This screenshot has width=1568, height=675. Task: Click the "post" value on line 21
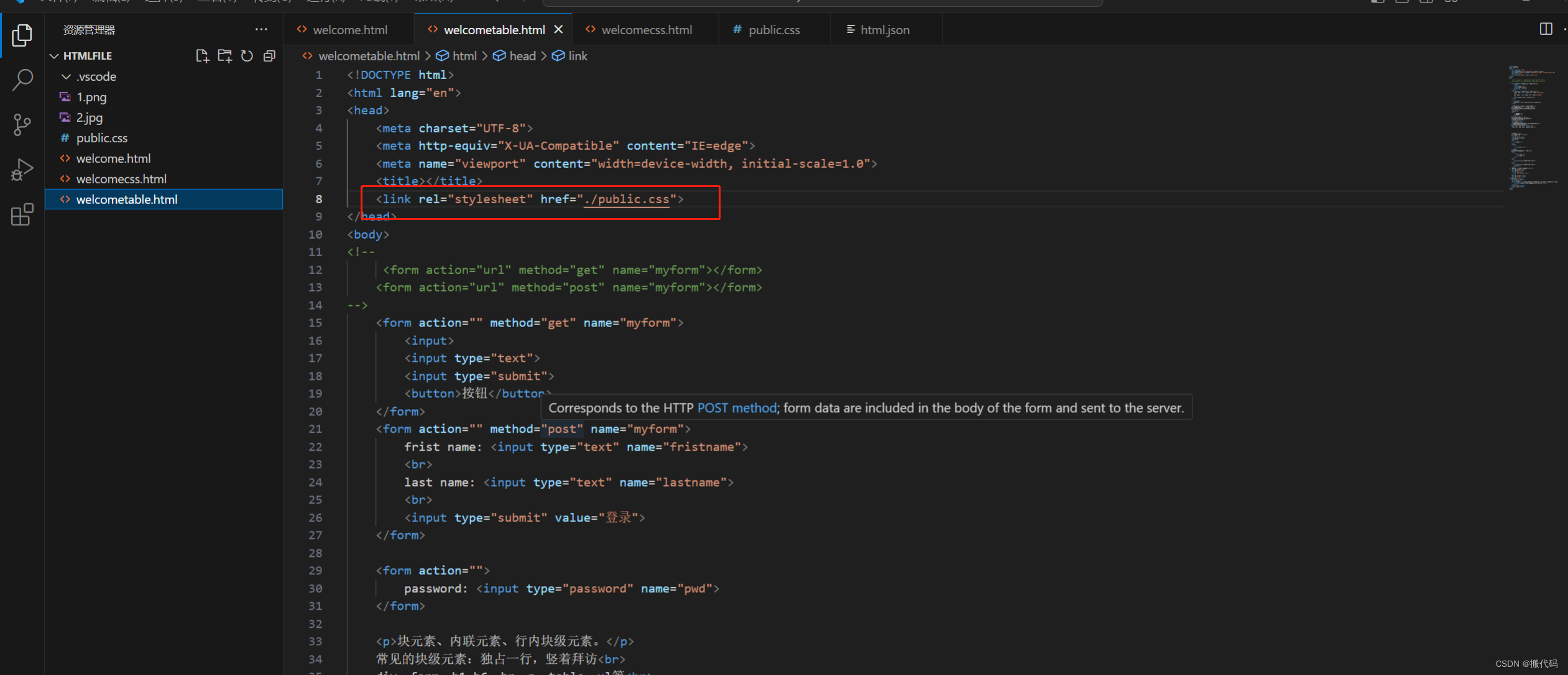coord(562,429)
